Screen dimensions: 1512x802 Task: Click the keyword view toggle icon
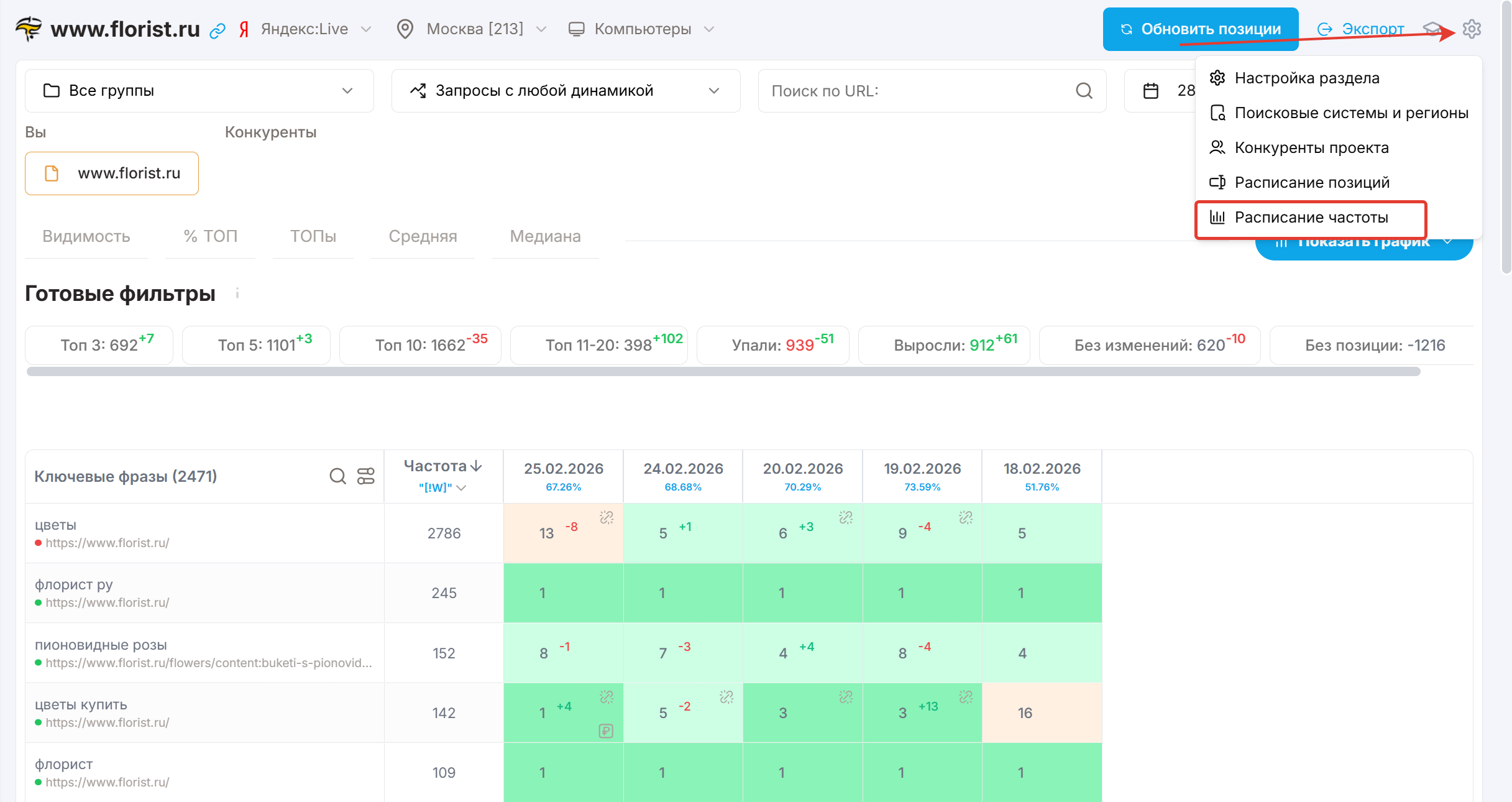coord(365,476)
